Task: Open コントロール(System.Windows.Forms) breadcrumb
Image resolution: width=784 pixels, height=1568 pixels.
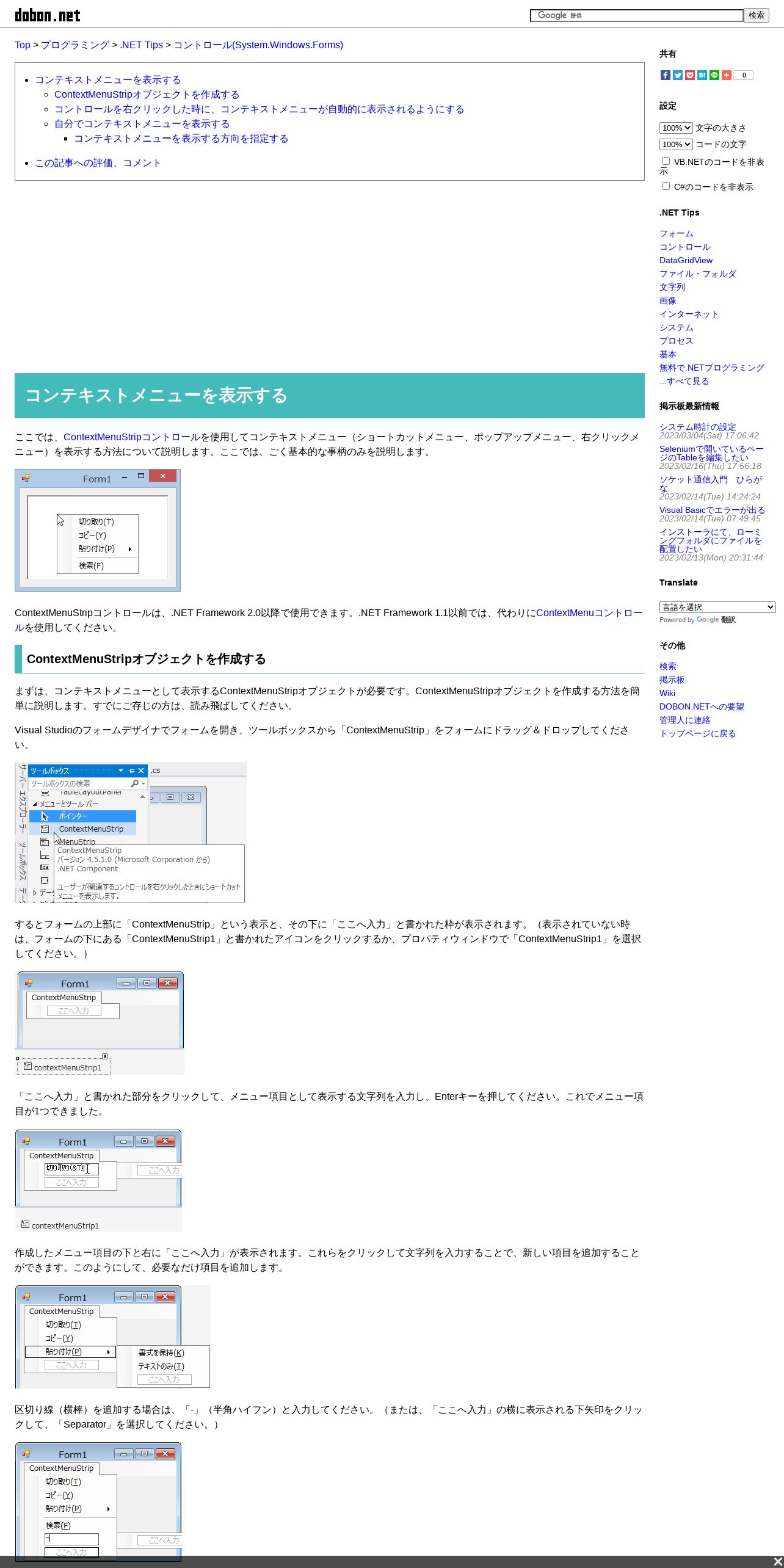Action: pyautogui.click(x=258, y=45)
